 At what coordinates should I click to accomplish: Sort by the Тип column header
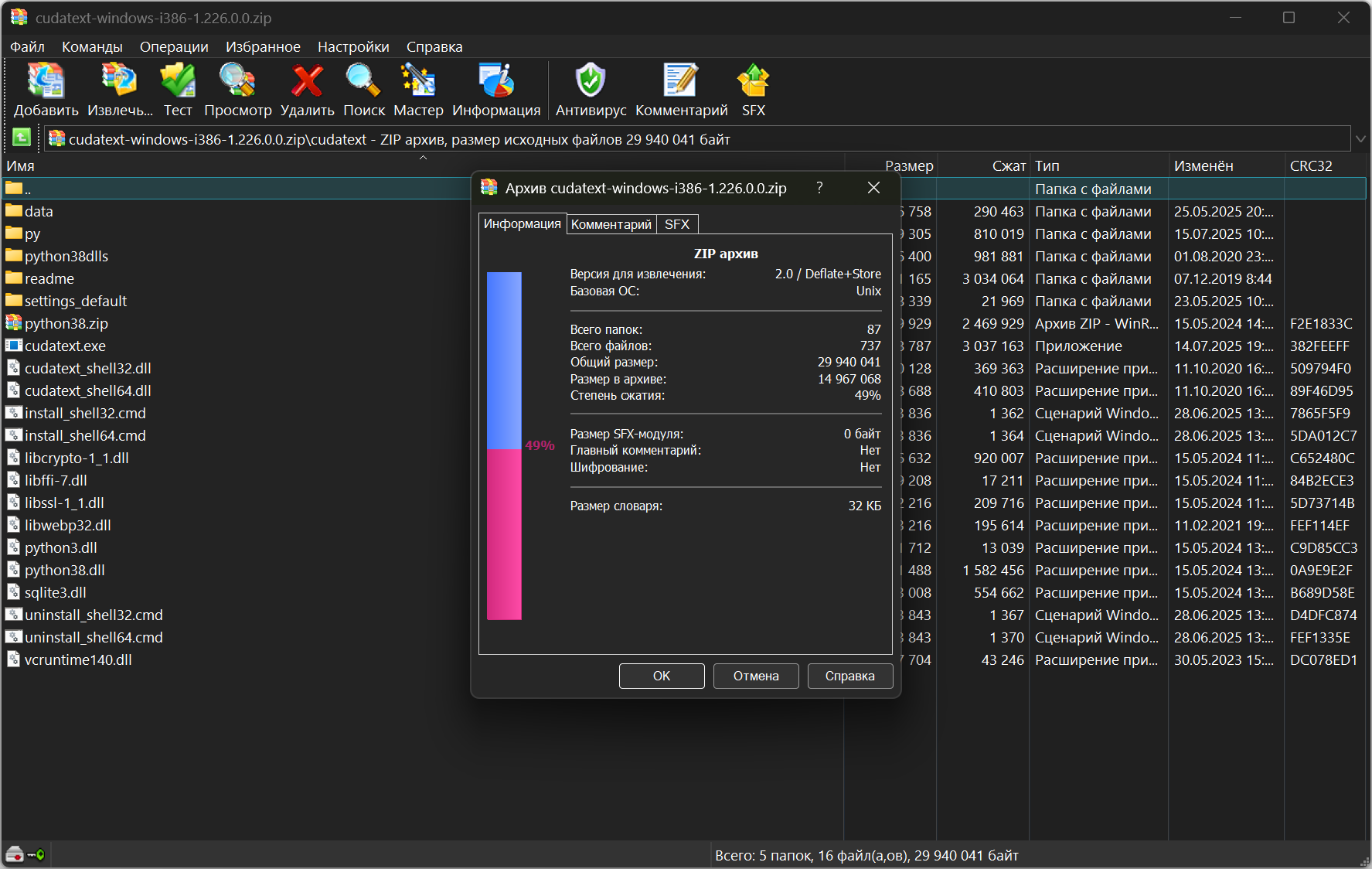pyautogui.click(x=1098, y=165)
